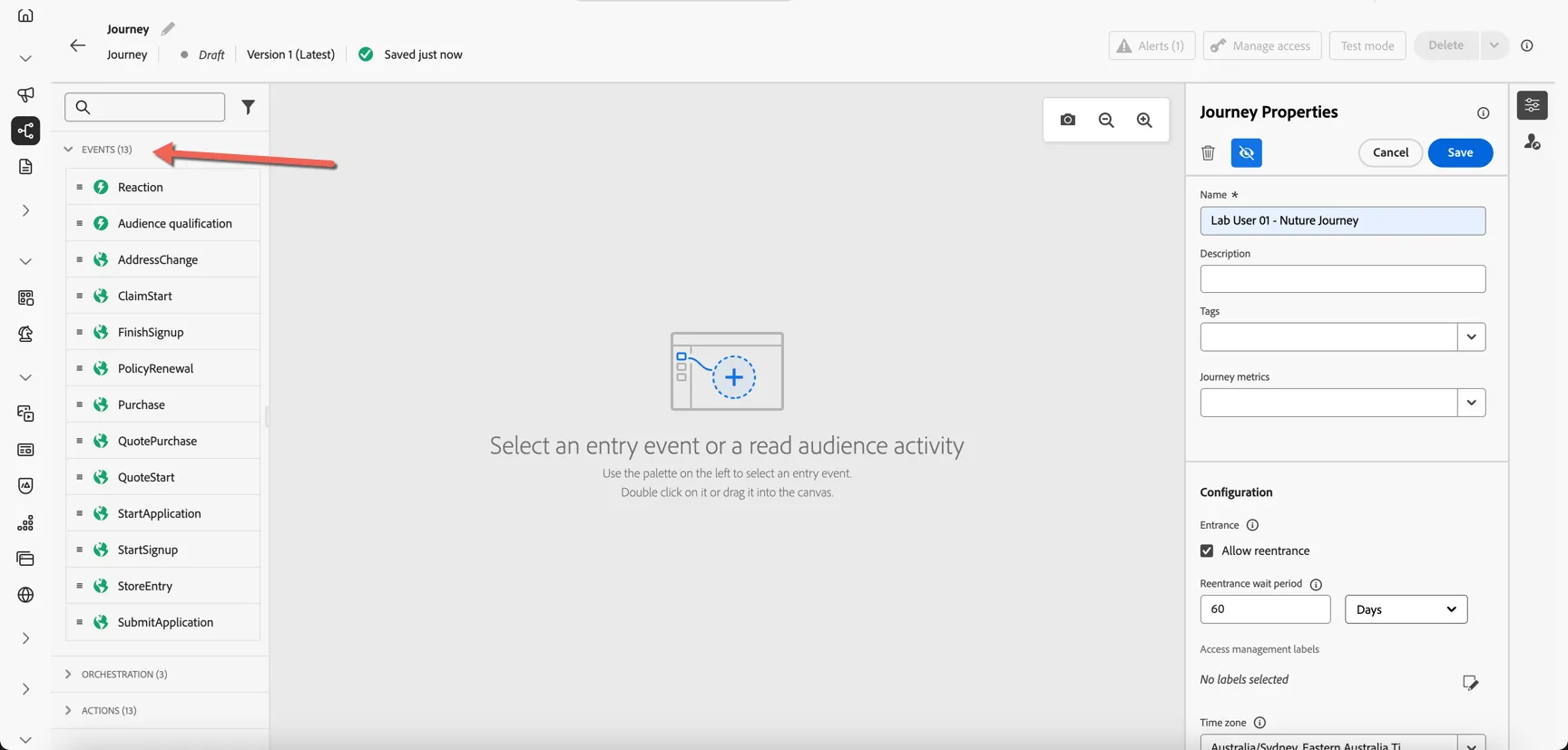Select the highlighted Journeys icon in the sidebar
The width and height of the screenshot is (1568, 750).
pos(25,131)
